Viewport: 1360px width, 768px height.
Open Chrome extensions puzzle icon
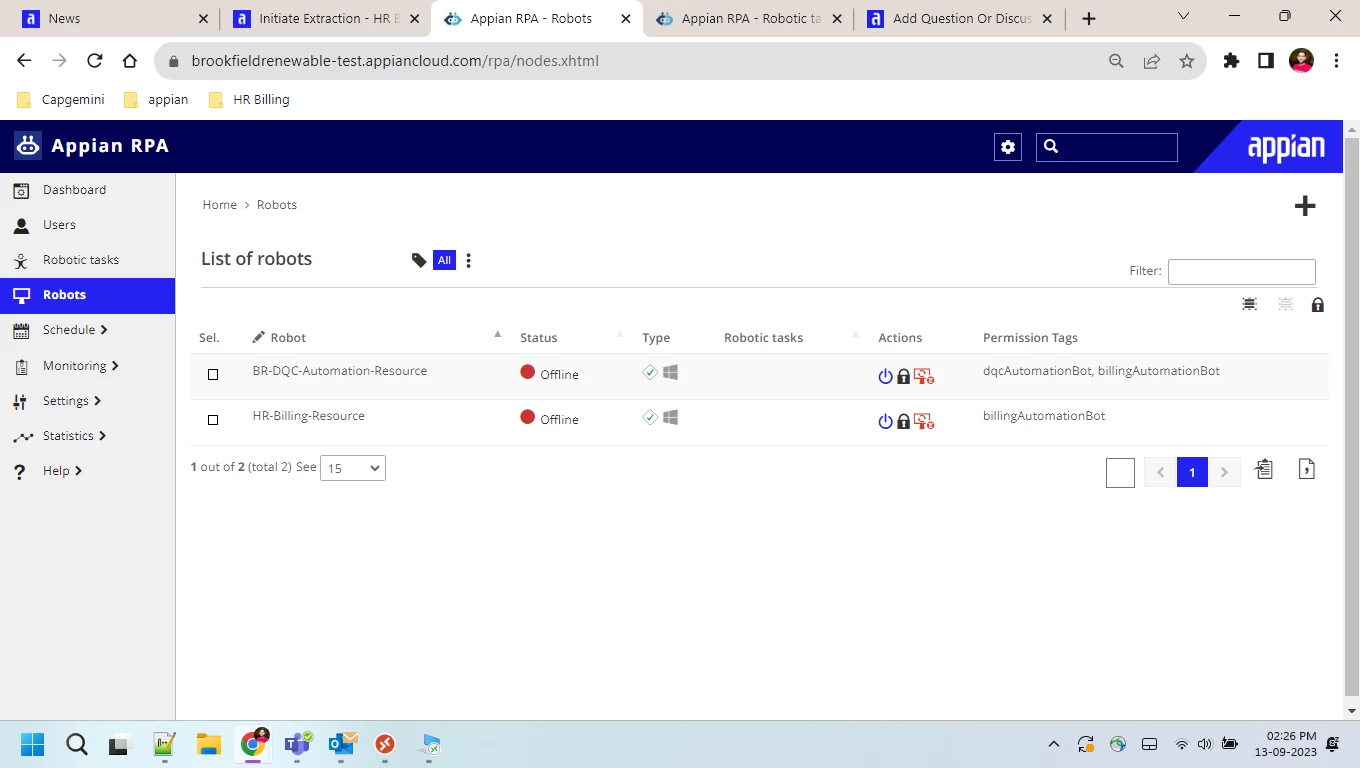click(x=1231, y=61)
